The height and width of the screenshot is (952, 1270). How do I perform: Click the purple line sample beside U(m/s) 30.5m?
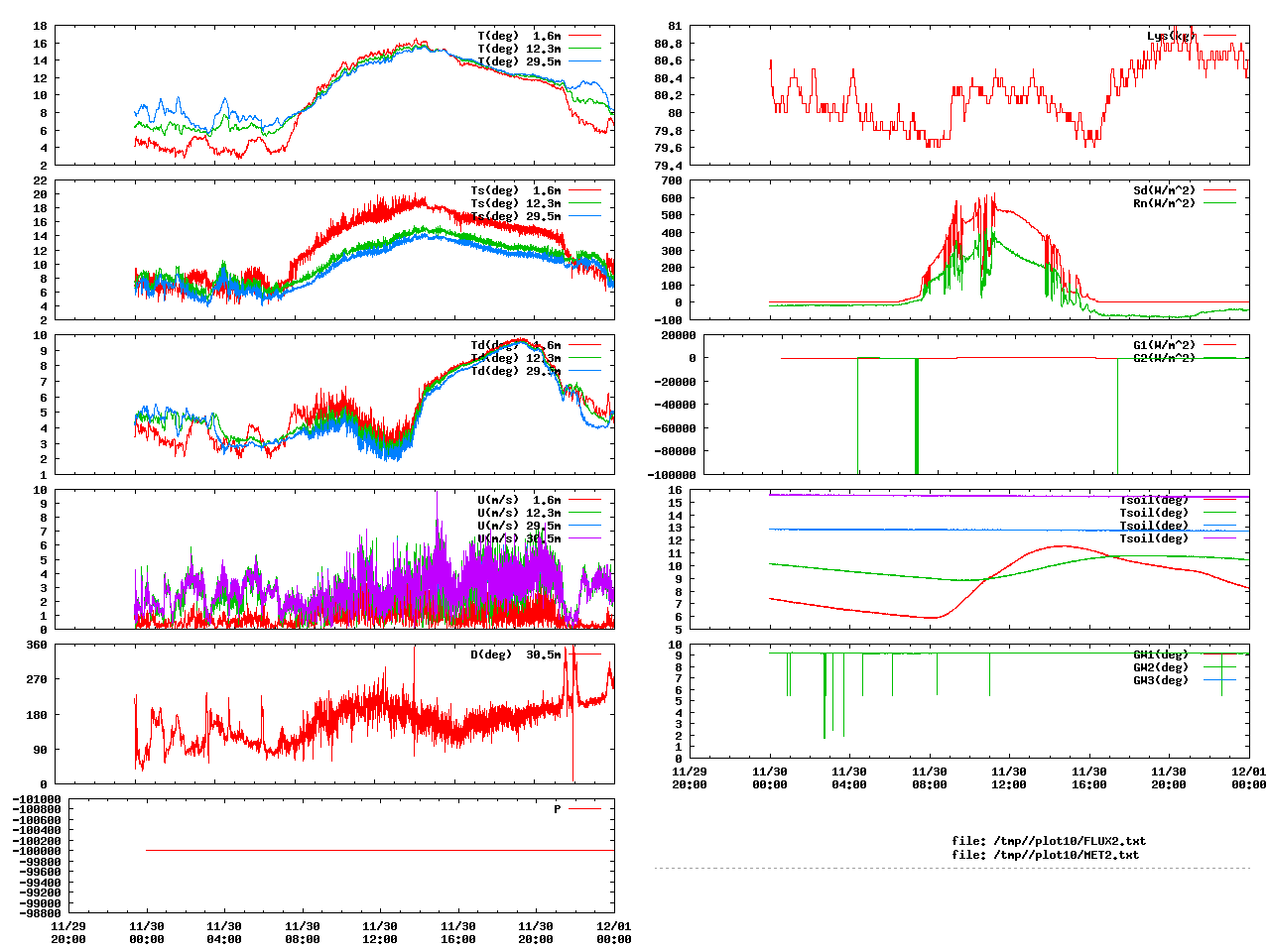tap(584, 538)
